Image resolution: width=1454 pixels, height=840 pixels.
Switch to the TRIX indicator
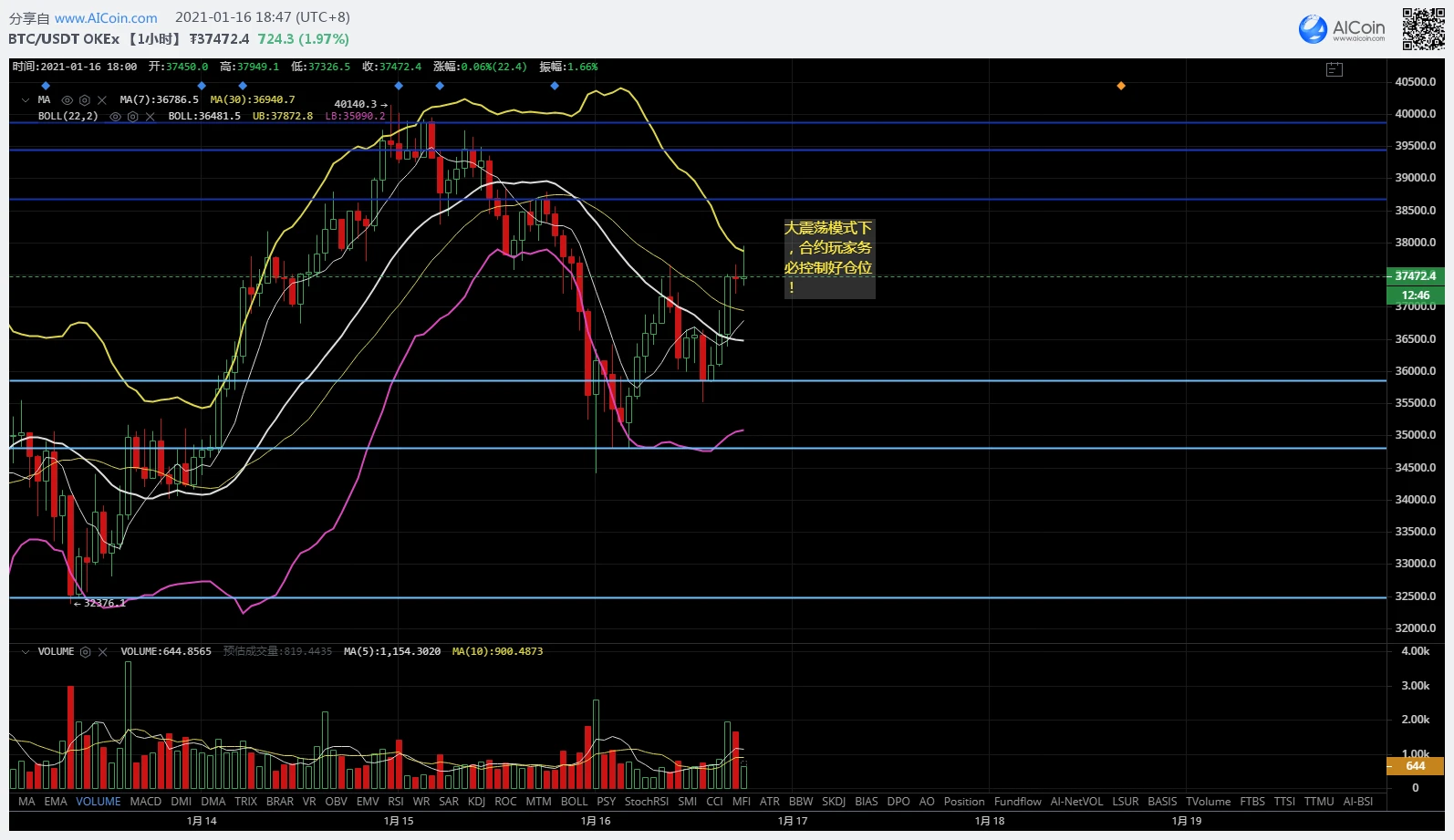(x=246, y=802)
